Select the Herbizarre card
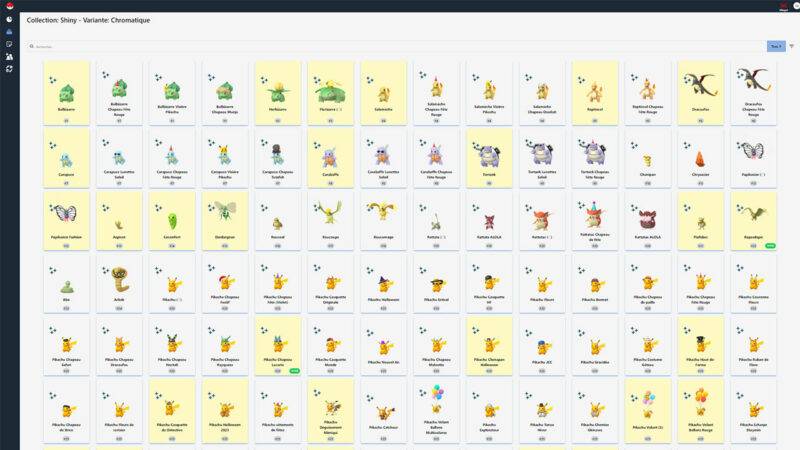The width and height of the screenshot is (800, 450). pos(278,93)
